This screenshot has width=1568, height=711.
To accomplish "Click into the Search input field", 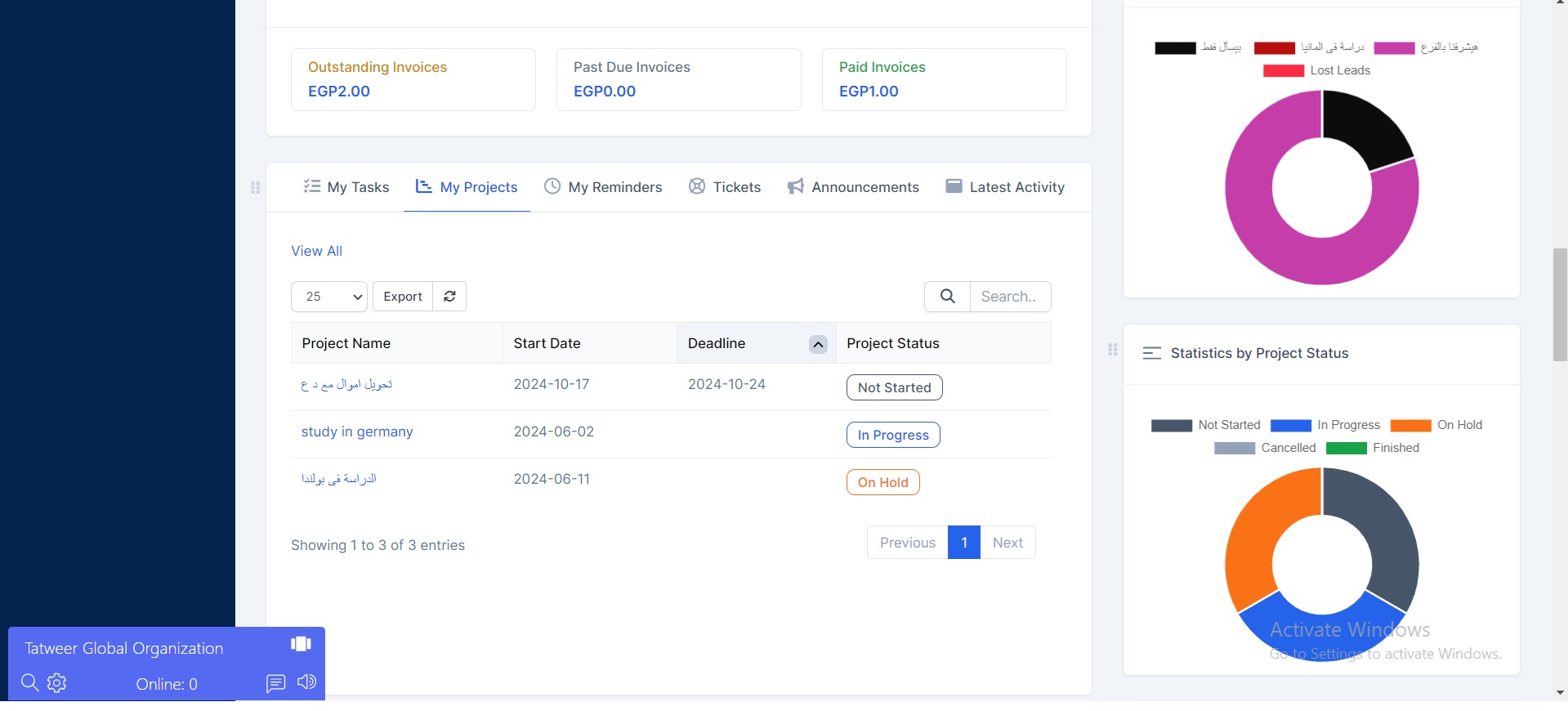I will [x=1009, y=297].
